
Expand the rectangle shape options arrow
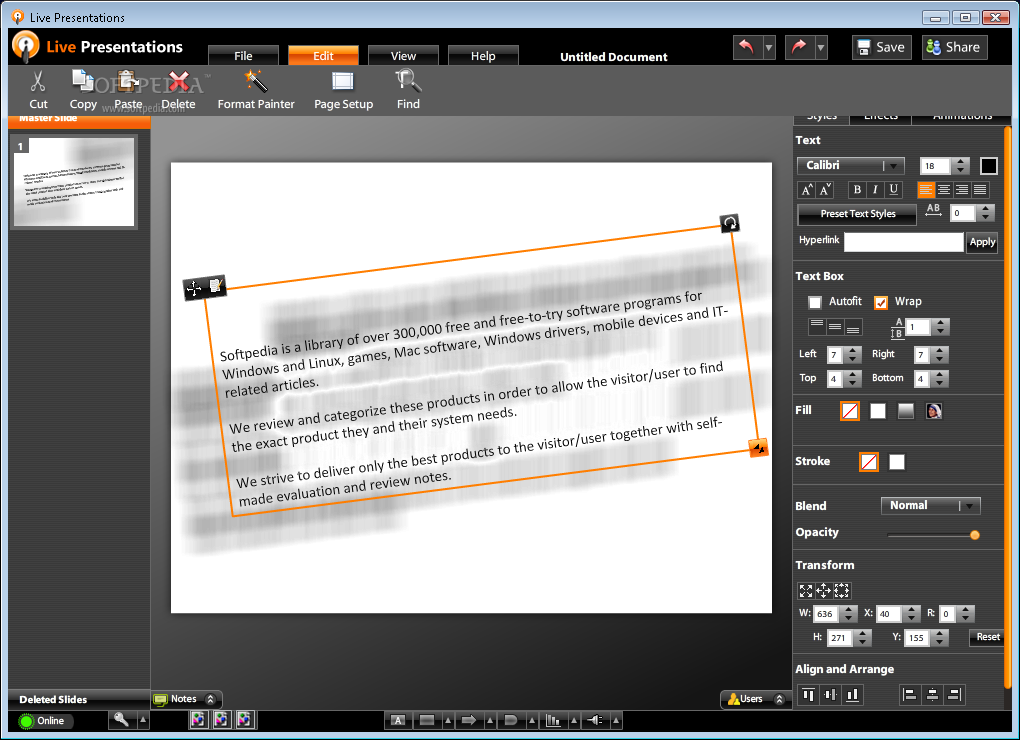tap(448, 720)
